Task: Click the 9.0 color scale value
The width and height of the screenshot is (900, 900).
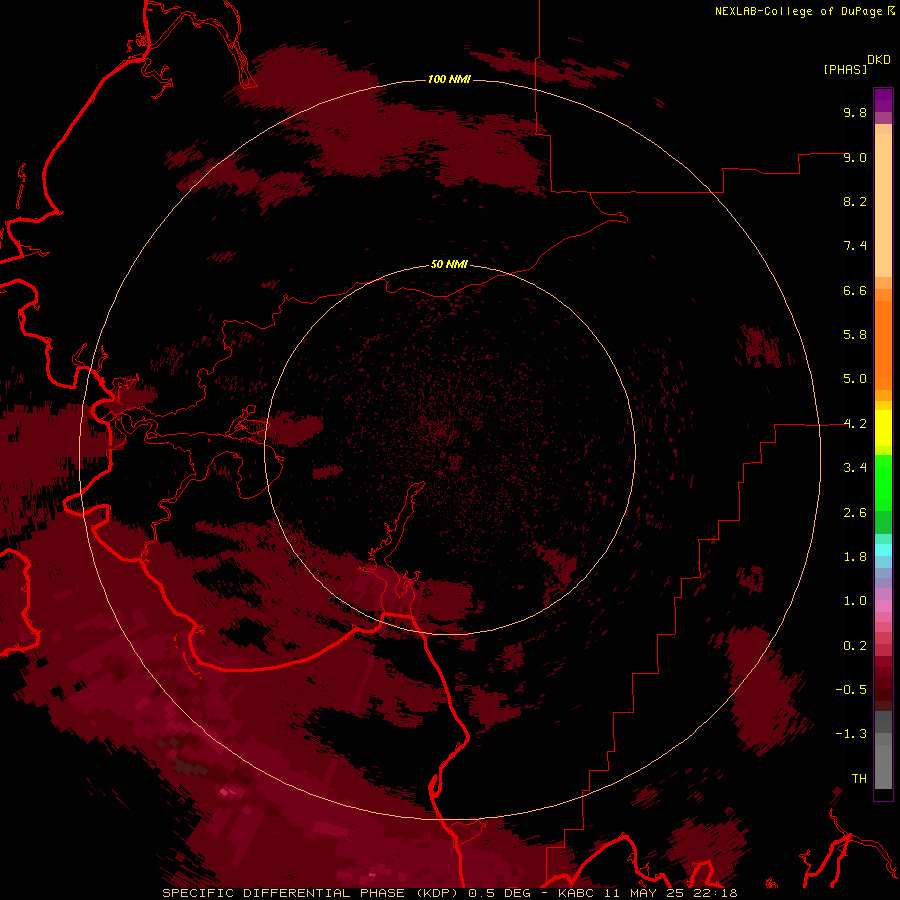Action: tap(855, 157)
